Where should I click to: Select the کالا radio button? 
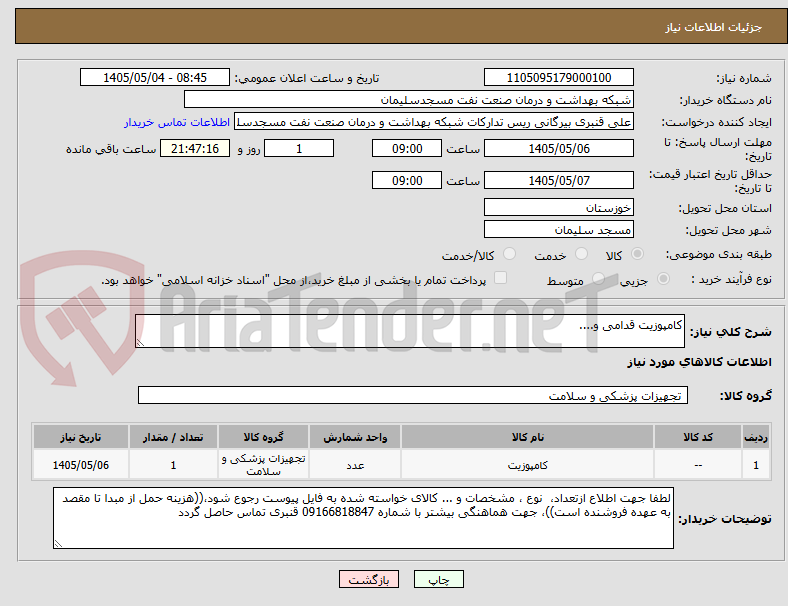coord(637,254)
